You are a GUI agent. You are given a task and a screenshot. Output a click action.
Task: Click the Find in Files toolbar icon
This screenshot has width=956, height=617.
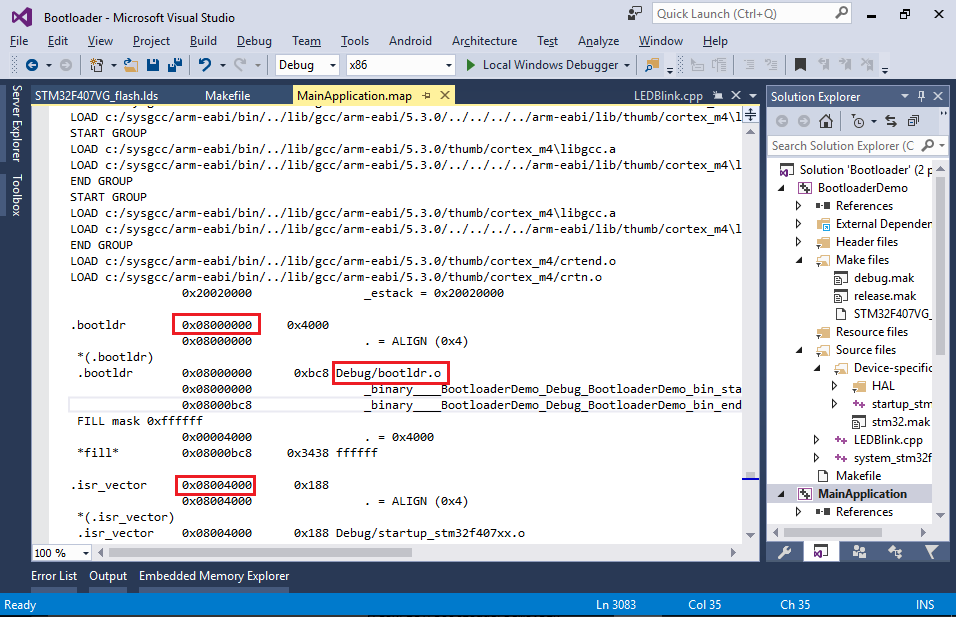pyautogui.click(x=652, y=65)
